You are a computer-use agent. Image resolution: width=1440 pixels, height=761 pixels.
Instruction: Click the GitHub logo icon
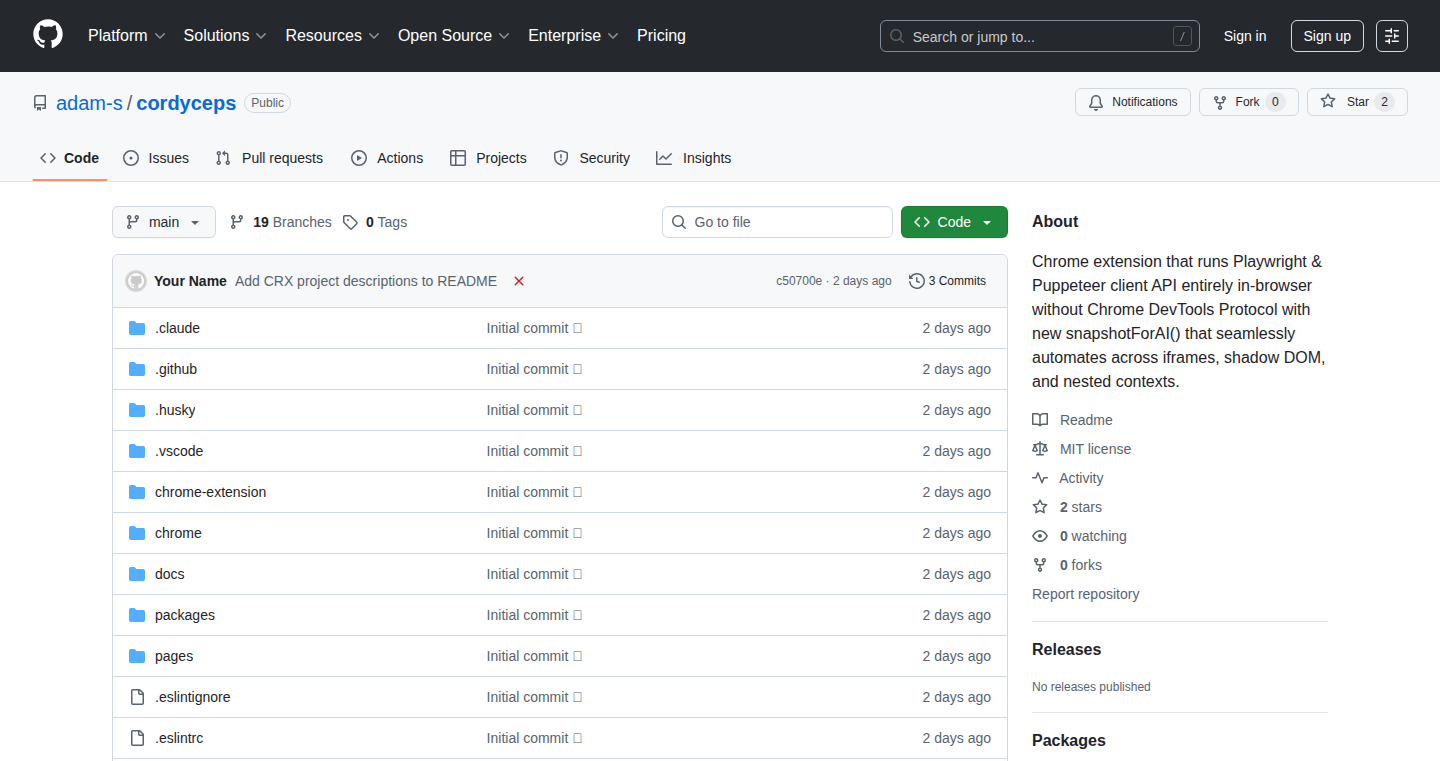48,35
